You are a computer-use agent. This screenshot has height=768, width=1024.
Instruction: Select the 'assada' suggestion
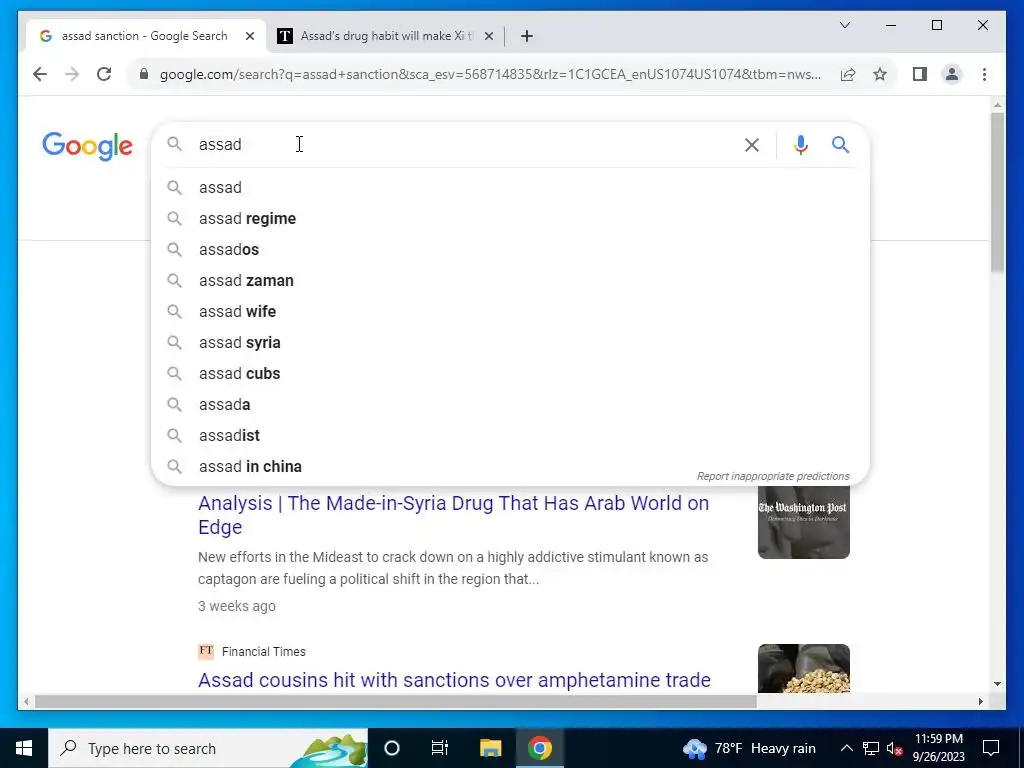(510, 404)
